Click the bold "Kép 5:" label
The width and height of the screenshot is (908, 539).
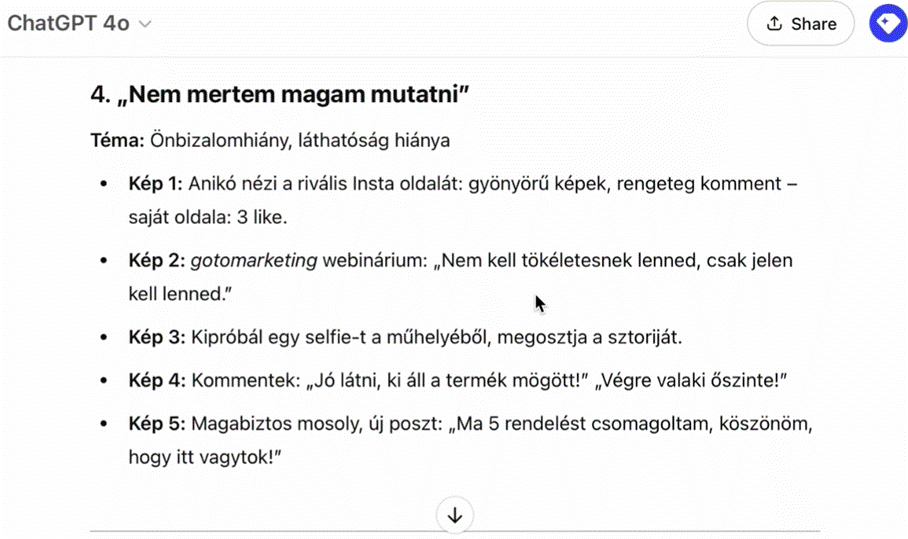click(157, 425)
